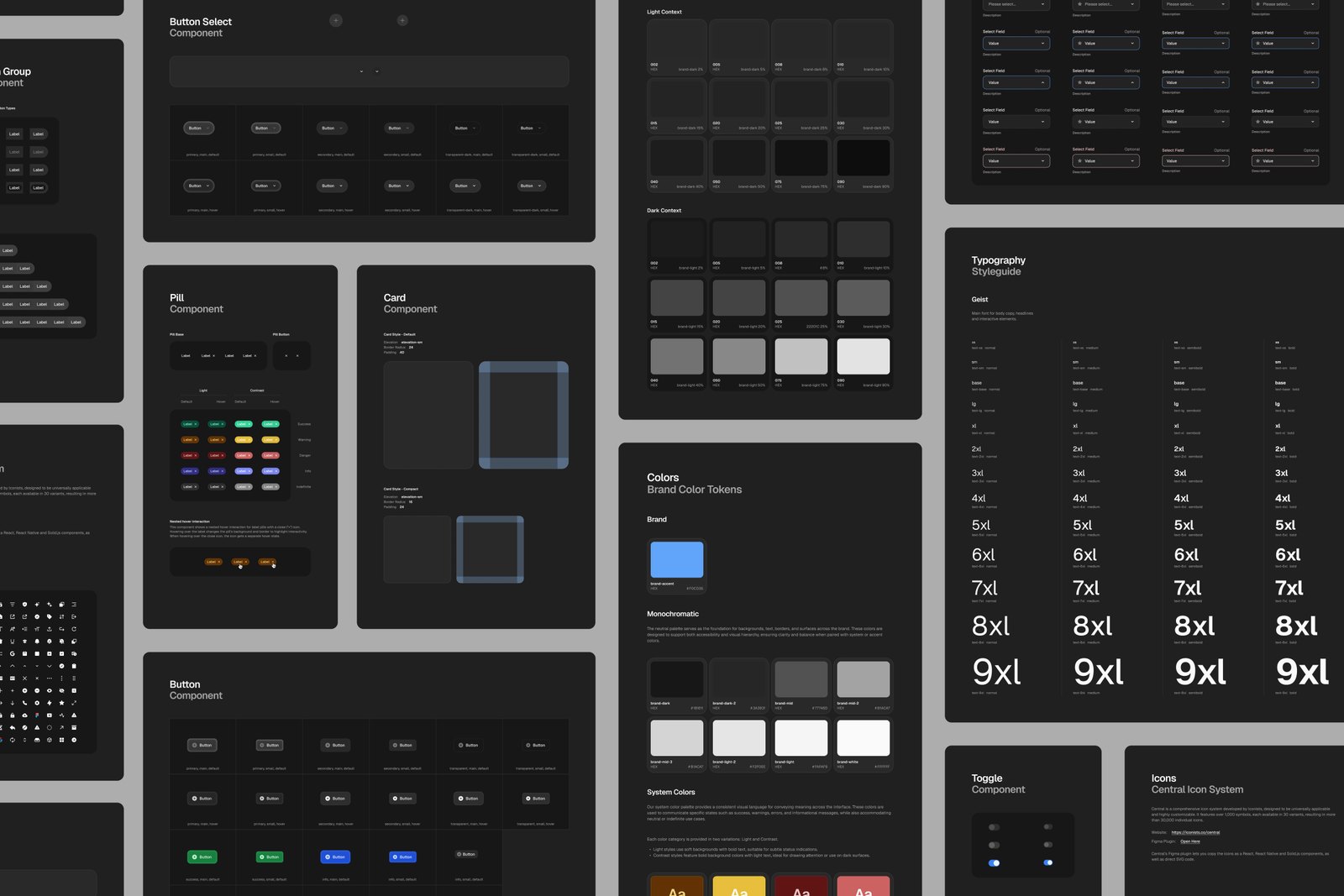Click plus circle icon nearest Button Select title
1344x896 pixels.
point(336,20)
